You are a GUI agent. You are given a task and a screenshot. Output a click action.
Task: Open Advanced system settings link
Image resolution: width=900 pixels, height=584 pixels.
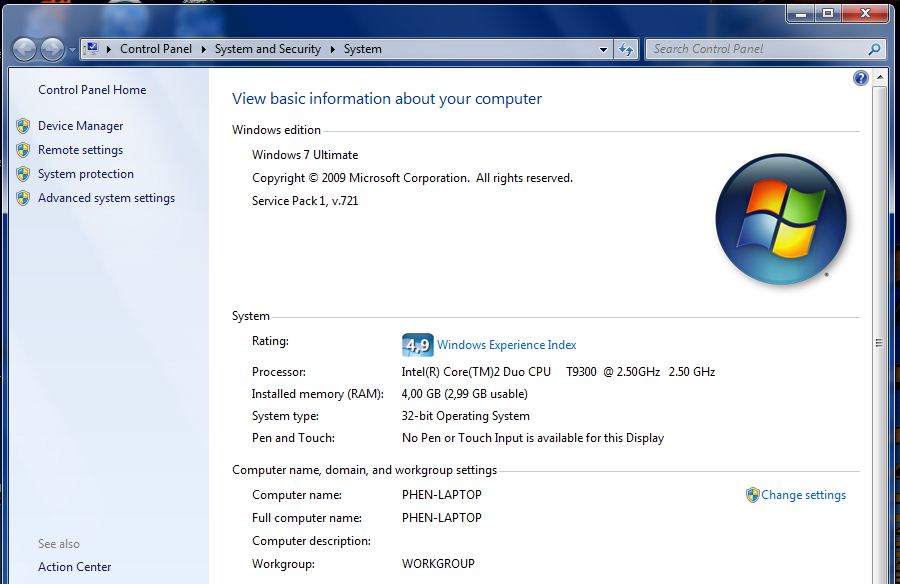106,198
